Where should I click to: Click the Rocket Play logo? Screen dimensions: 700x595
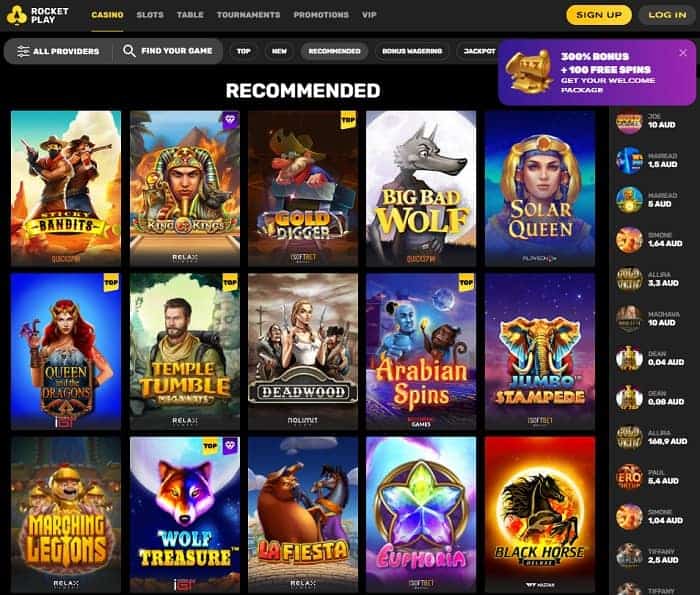[38, 15]
